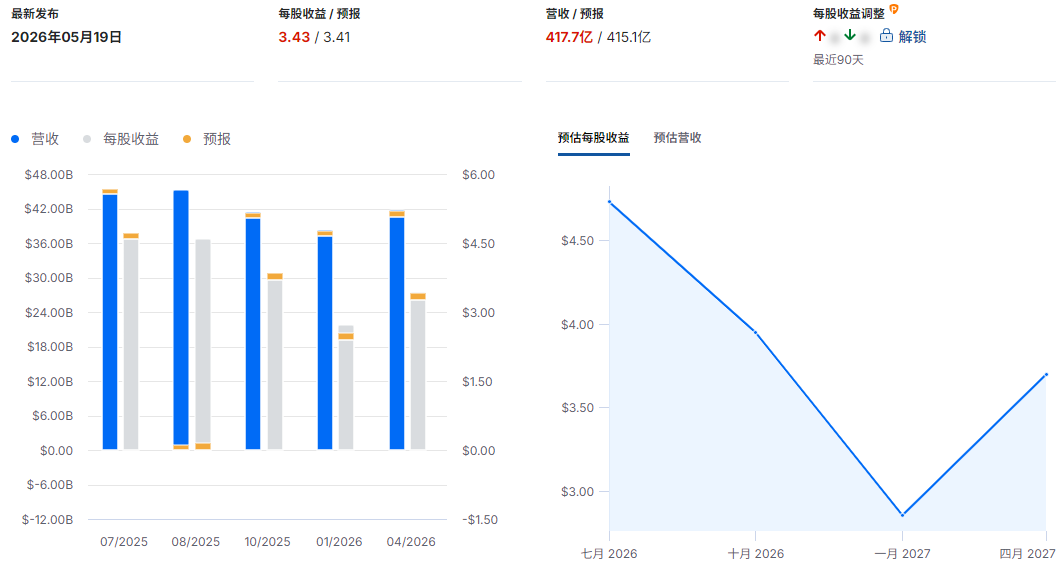Click the gray EPS bar for 07/2025

pyautogui.click(x=131, y=344)
